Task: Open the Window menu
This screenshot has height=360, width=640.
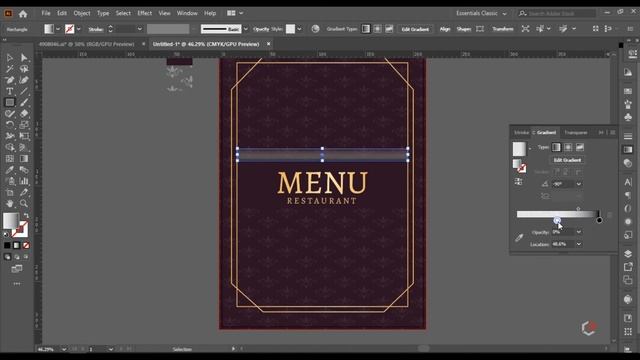Action: coord(187,13)
